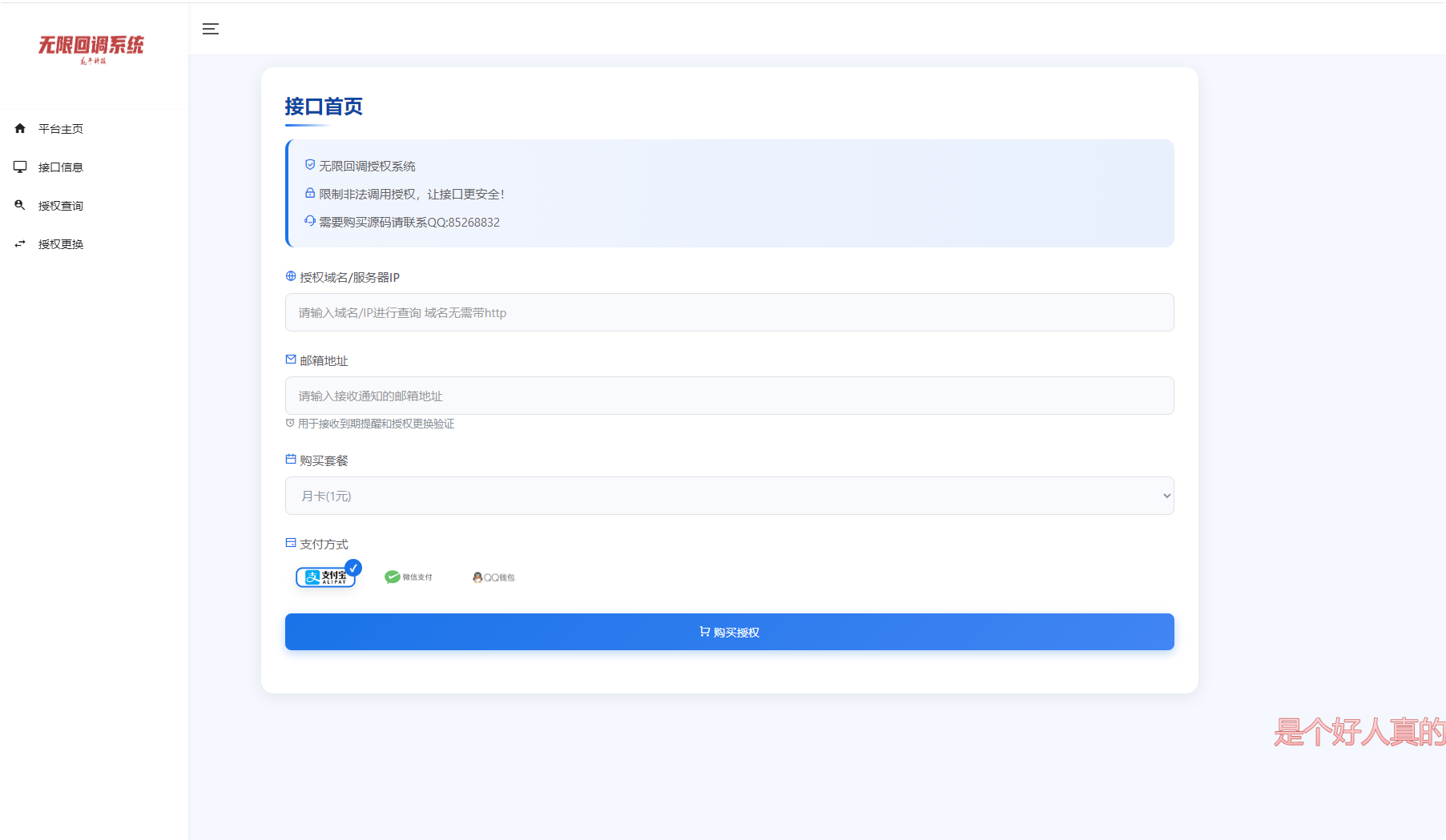1446x840 pixels.
Task: Open 授权查询 via the search icon
Action: (x=19, y=205)
